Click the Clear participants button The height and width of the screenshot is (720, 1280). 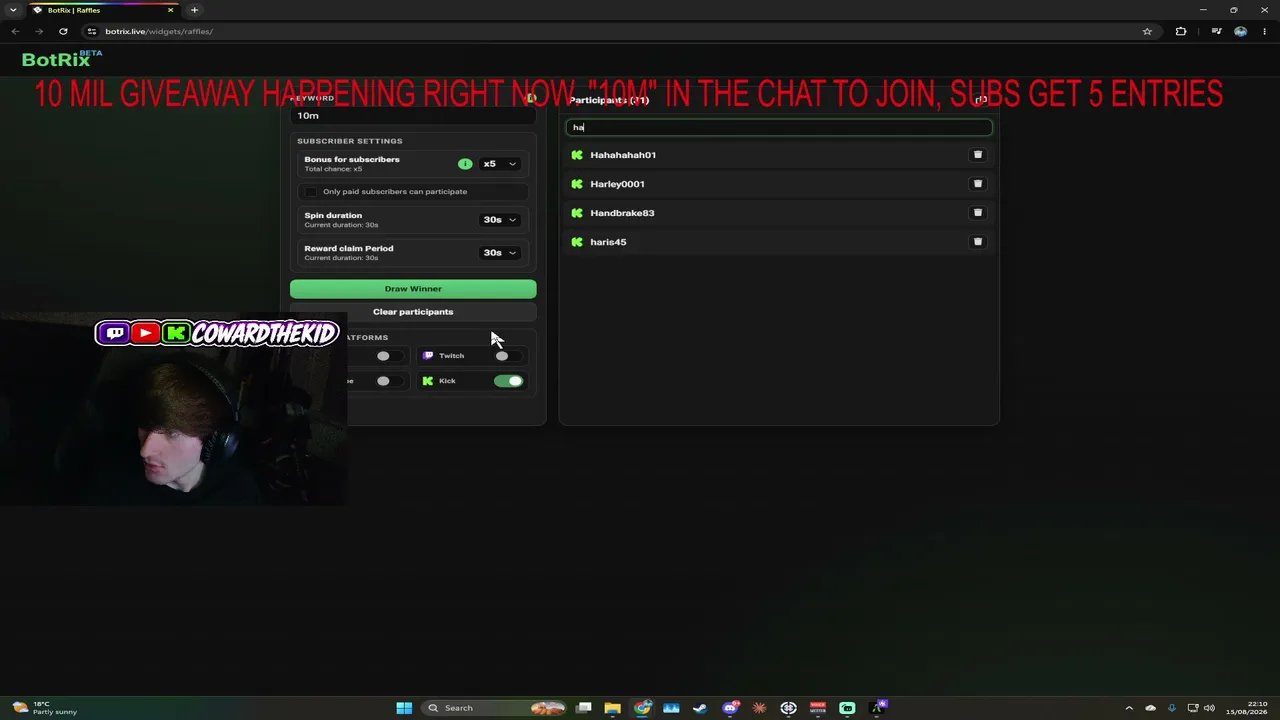[x=413, y=312]
